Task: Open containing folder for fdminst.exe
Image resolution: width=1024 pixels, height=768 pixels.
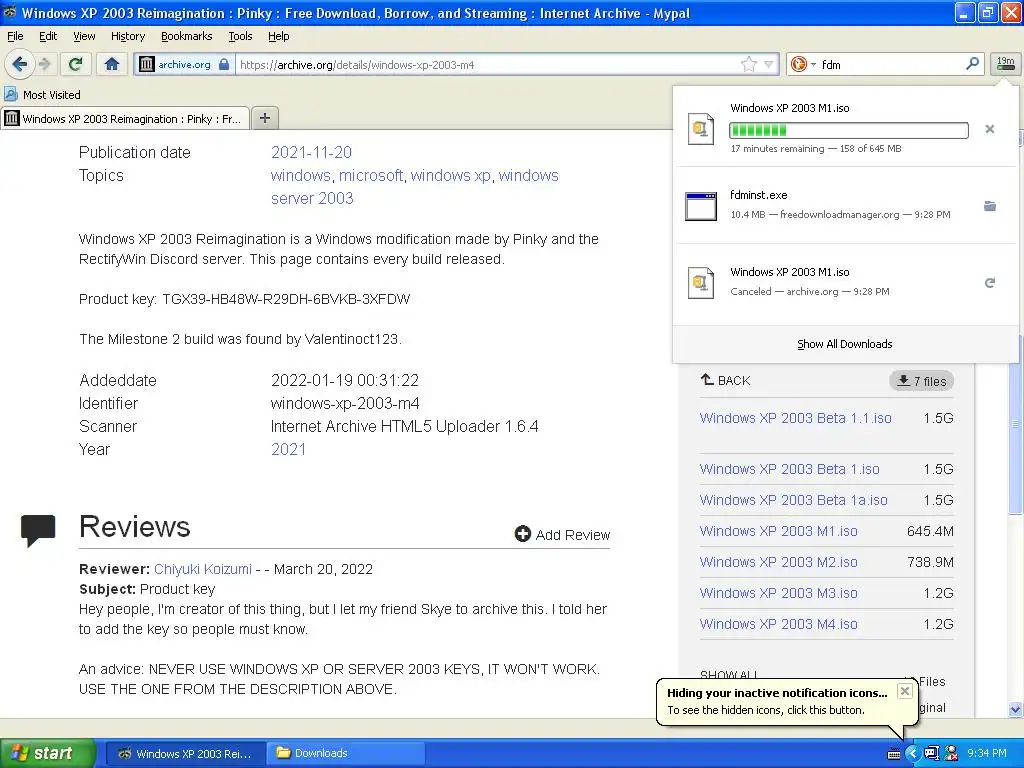Action: [x=990, y=206]
